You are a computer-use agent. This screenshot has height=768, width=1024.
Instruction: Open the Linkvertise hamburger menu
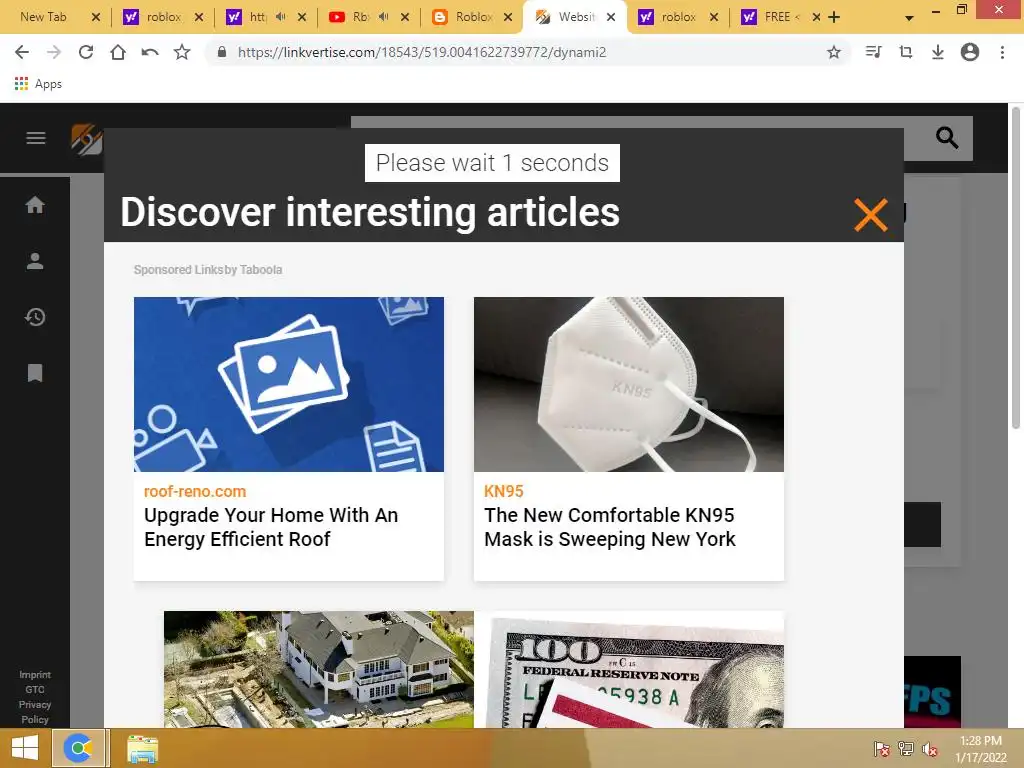tap(36, 138)
